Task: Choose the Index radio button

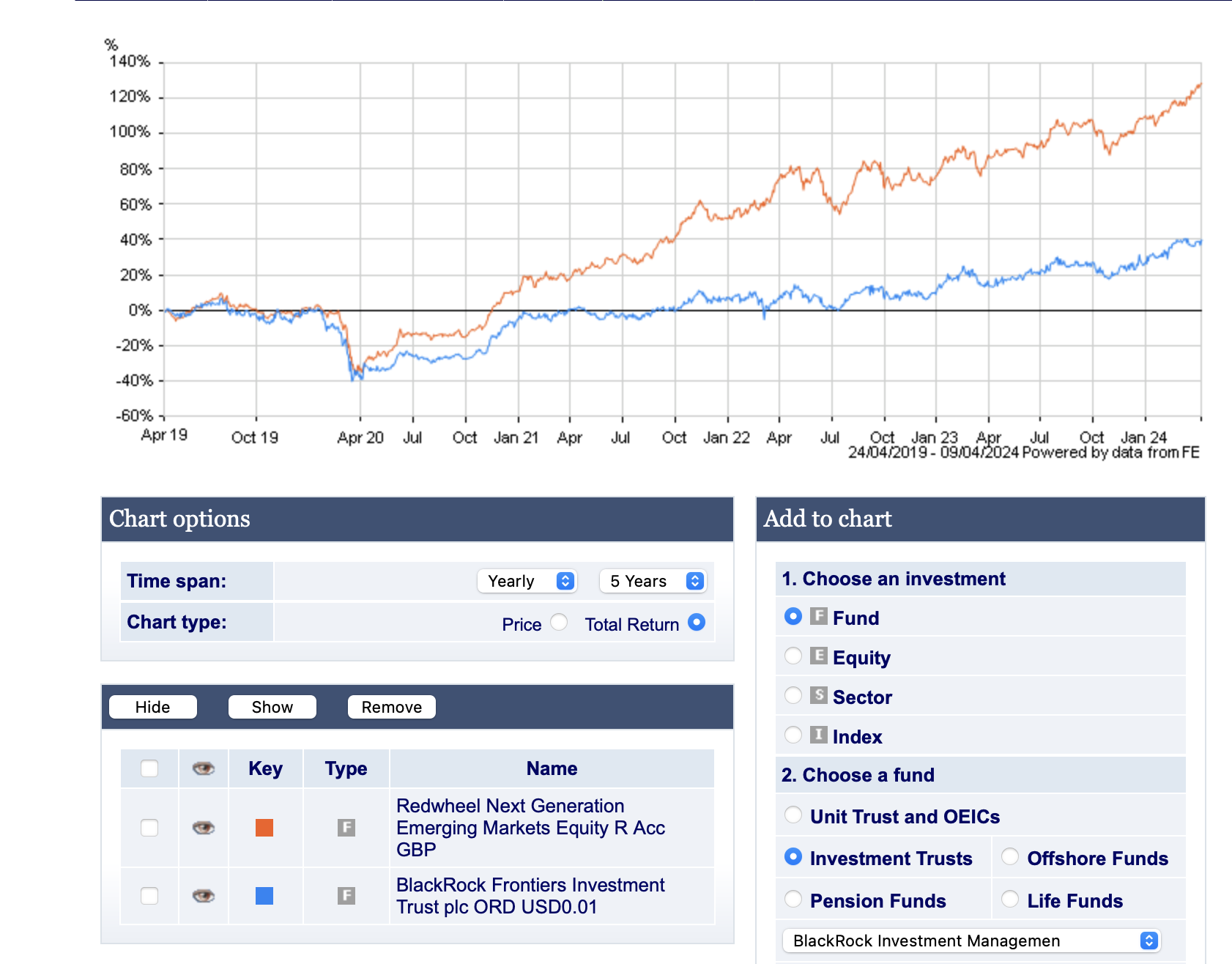Action: point(793,735)
